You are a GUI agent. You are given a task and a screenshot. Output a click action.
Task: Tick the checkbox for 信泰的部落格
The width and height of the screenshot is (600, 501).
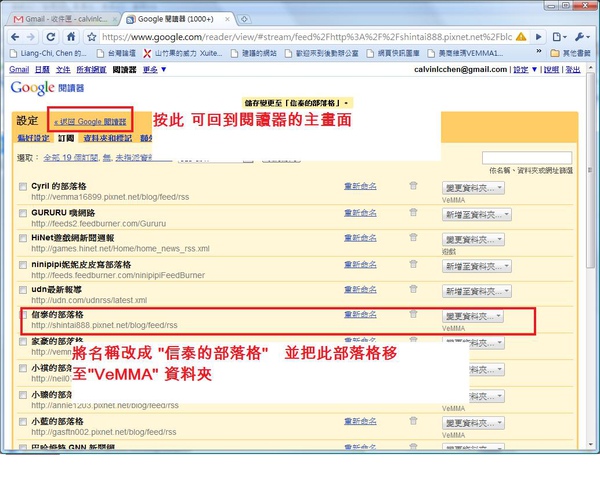tap(24, 315)
